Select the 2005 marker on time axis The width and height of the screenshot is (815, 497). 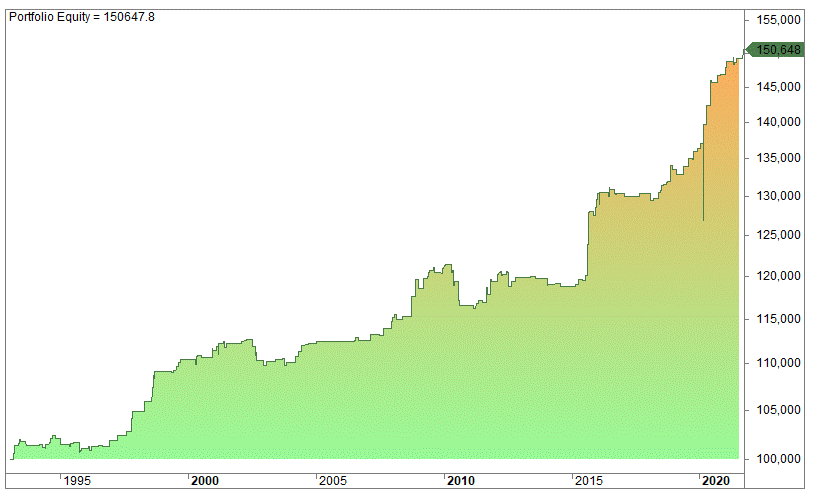[x=333, y=481]
